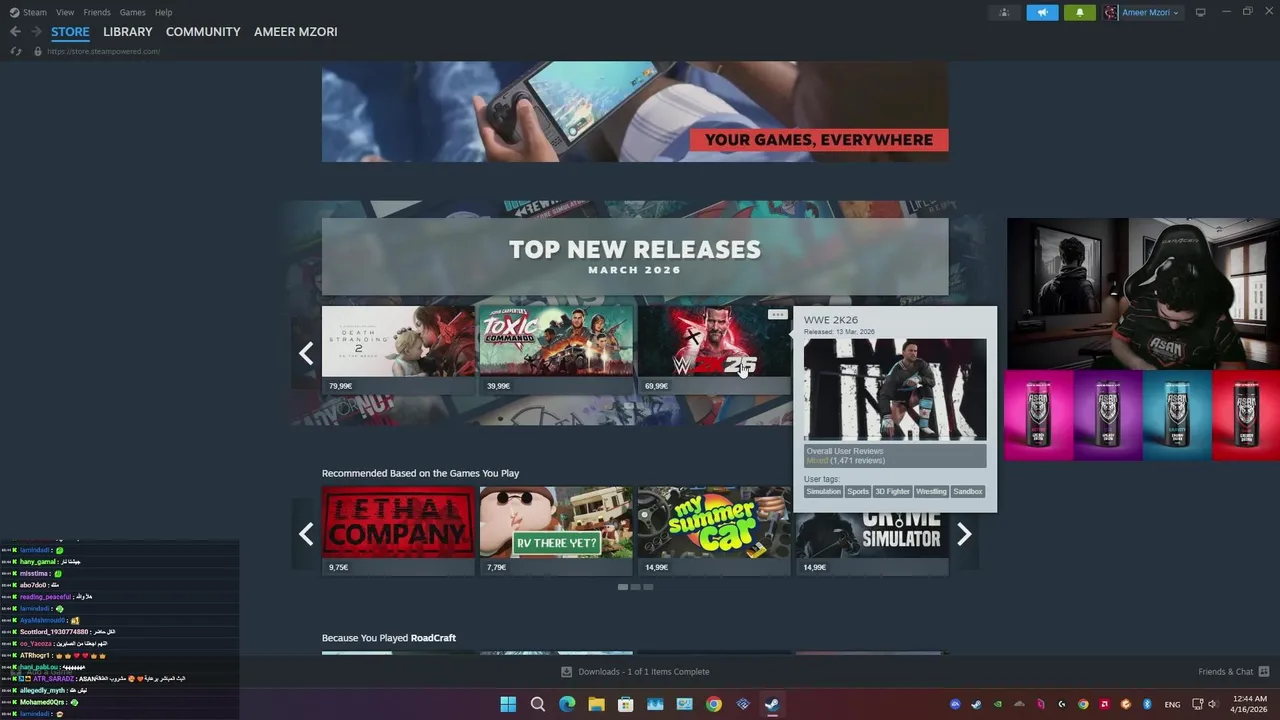
Task: Go back with the navigation back arrow
Action: [x=15, y=32]
